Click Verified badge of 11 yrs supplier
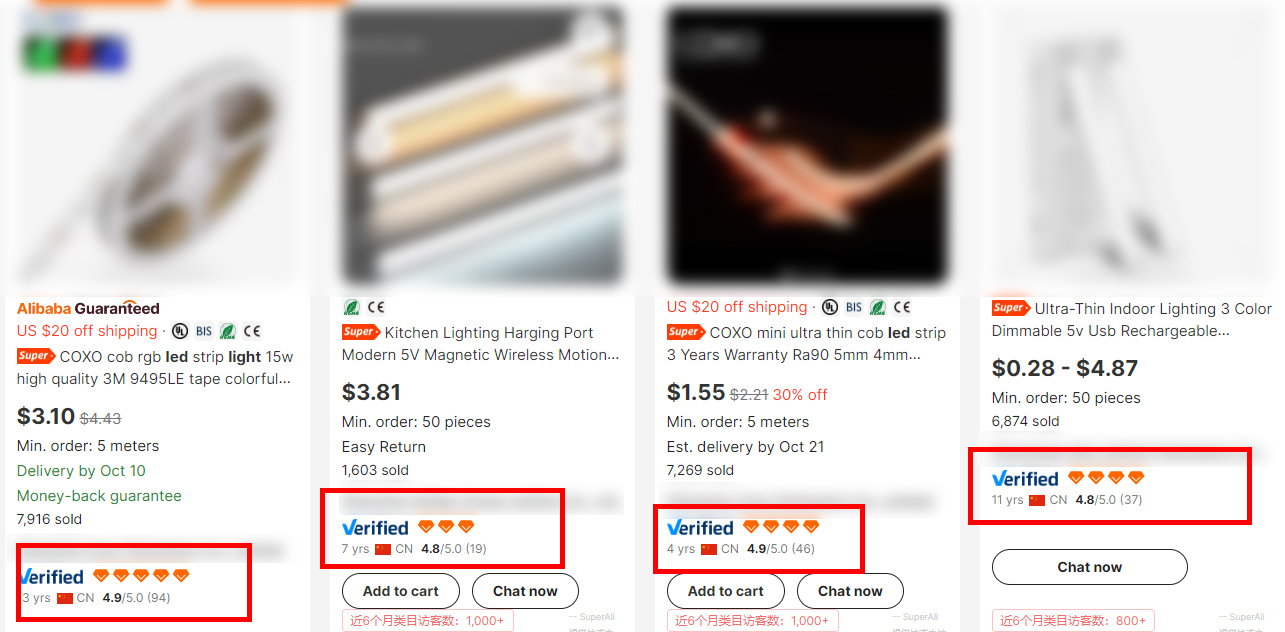This screenshot has width=1285, height=632. pos(1025,479)
